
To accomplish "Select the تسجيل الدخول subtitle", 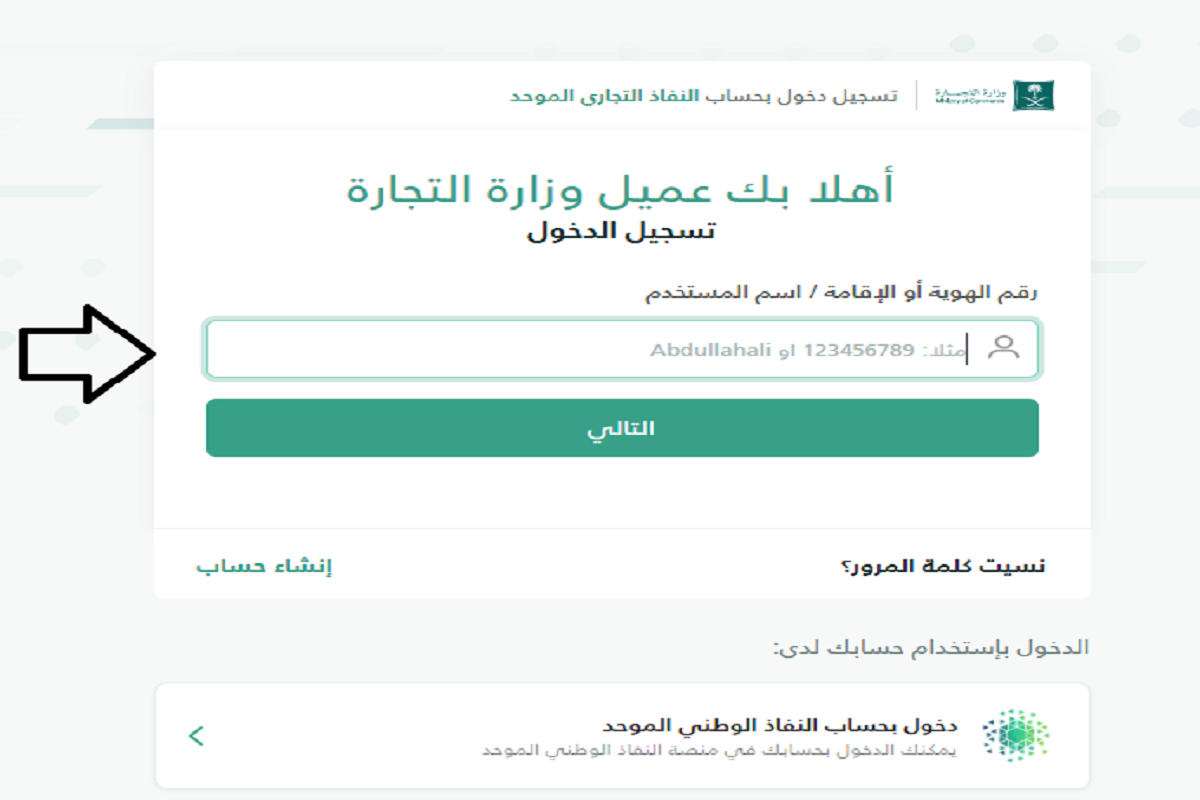I will point(622,231).
